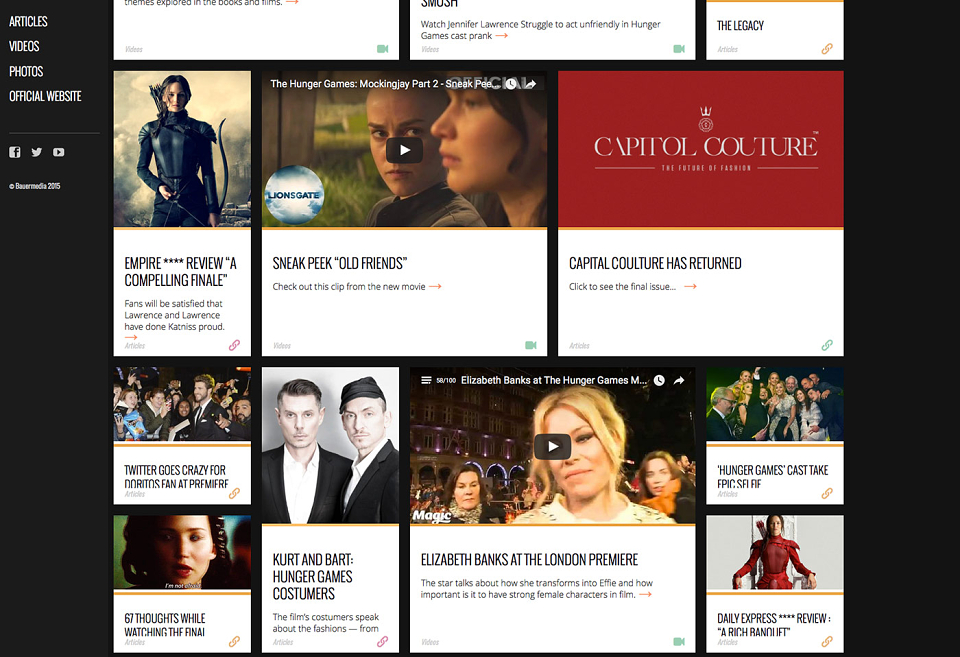The image size is (960, 657).
Task: Play the Mockingjay Part 2 sneak peek video
Action: [x=404, y=150]
